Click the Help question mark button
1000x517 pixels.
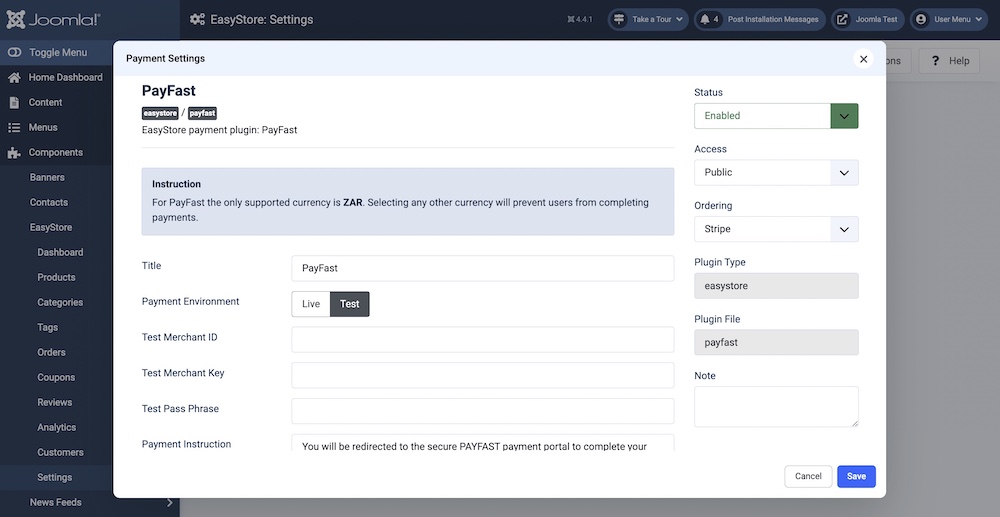[950, 61]
